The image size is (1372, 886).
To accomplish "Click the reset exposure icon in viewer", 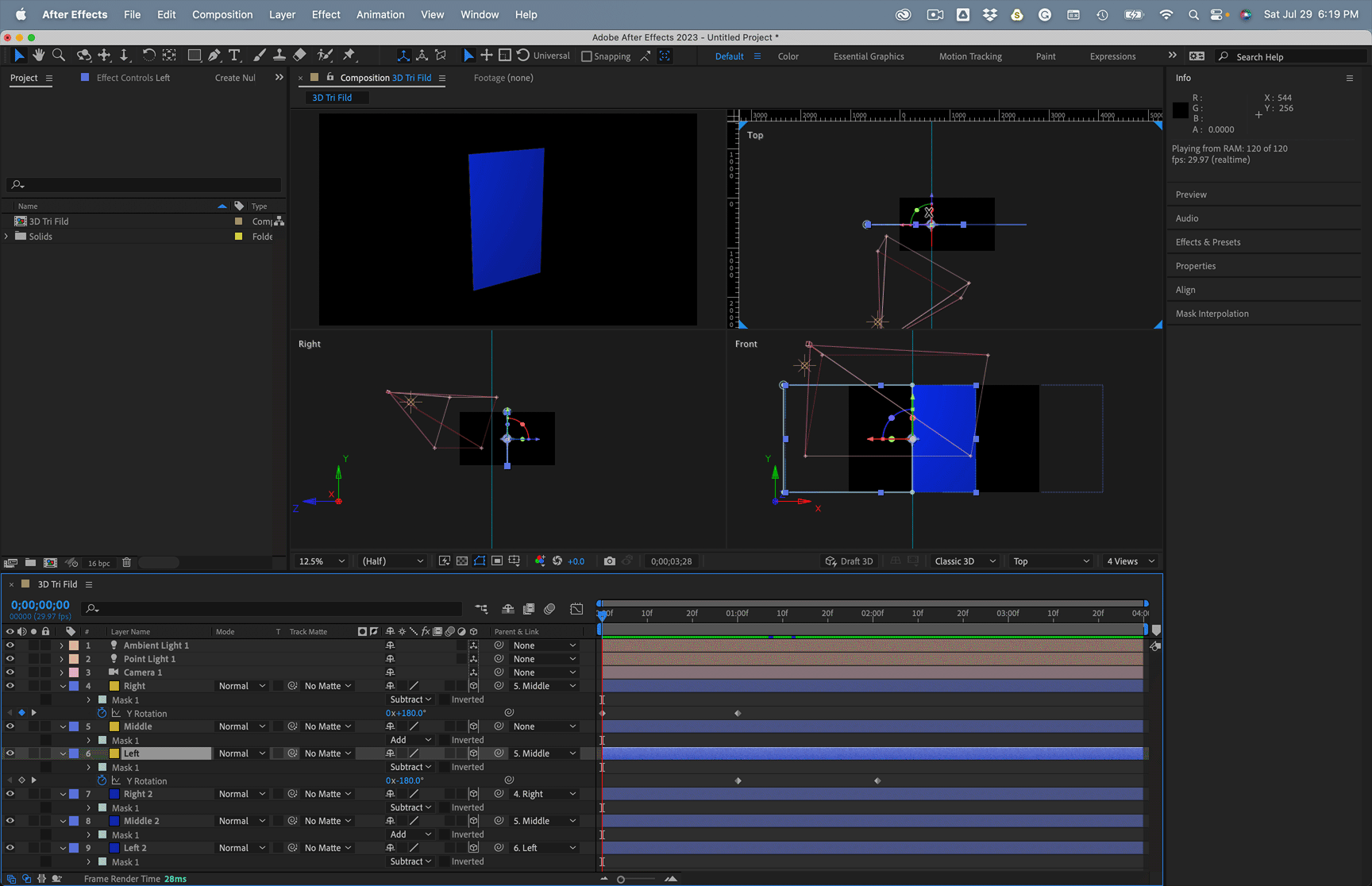I will 557,561.
